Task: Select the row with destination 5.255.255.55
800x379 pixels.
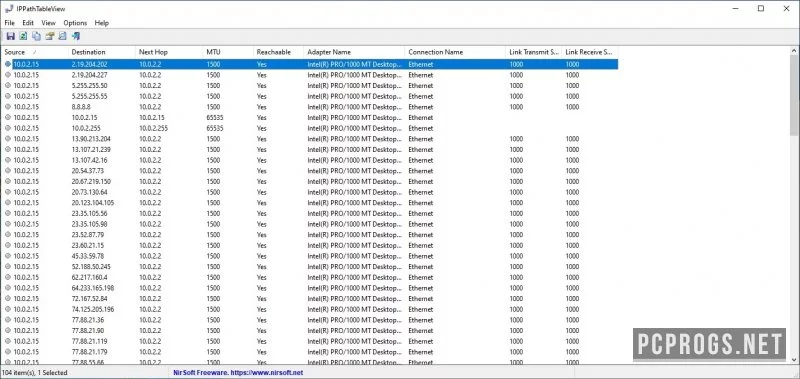Action: pyautogui.click(x=309, y=96)
